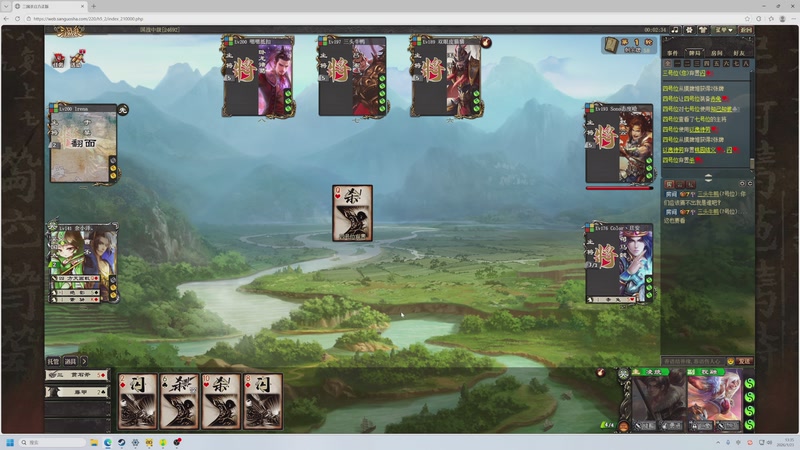The width and height of the screenshot is (800, 450).
Task: Click the red mission icon top-left
Action: [x=58, y=60]
